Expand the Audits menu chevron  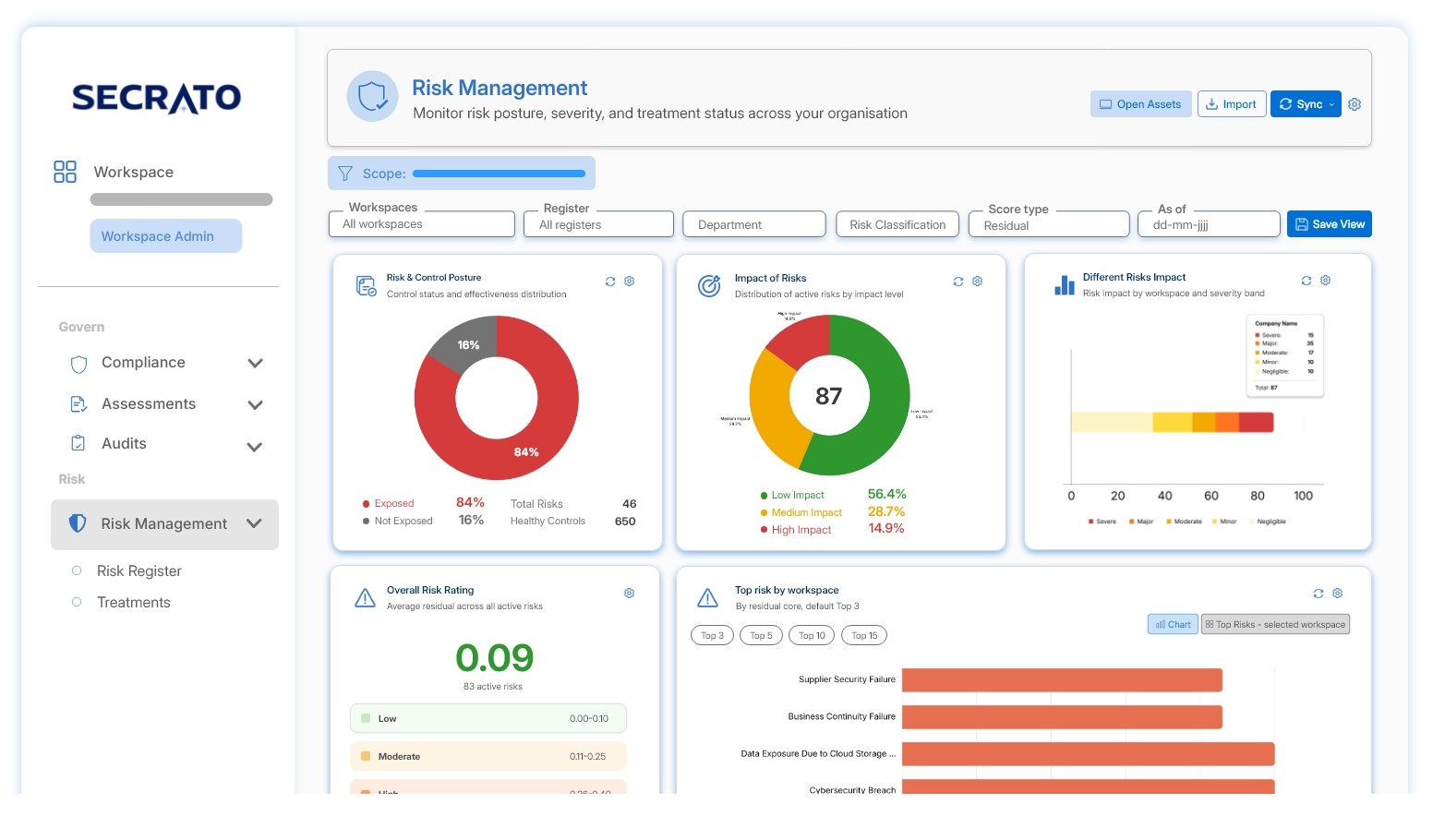[256, 447]
